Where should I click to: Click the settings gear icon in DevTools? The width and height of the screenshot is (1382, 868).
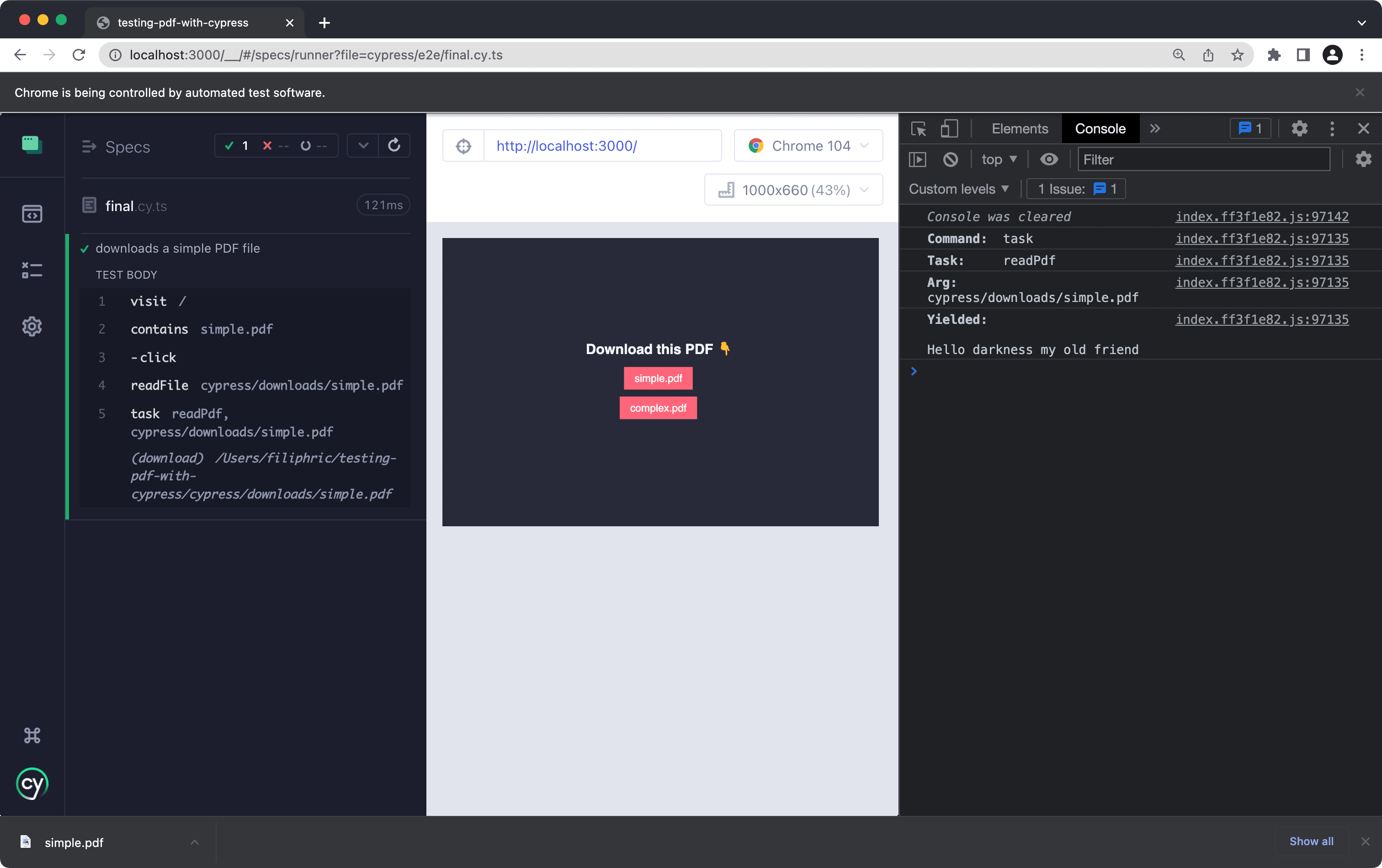1299,128
